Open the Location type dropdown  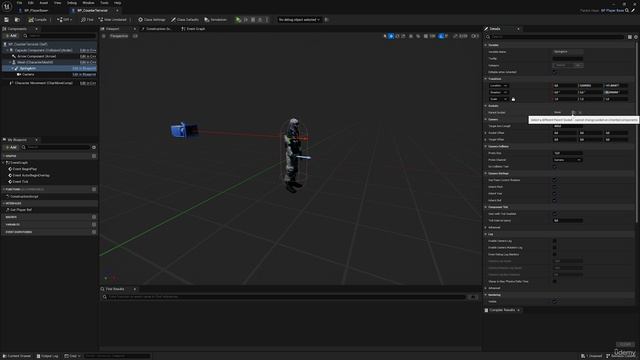(x=498, y=86)
